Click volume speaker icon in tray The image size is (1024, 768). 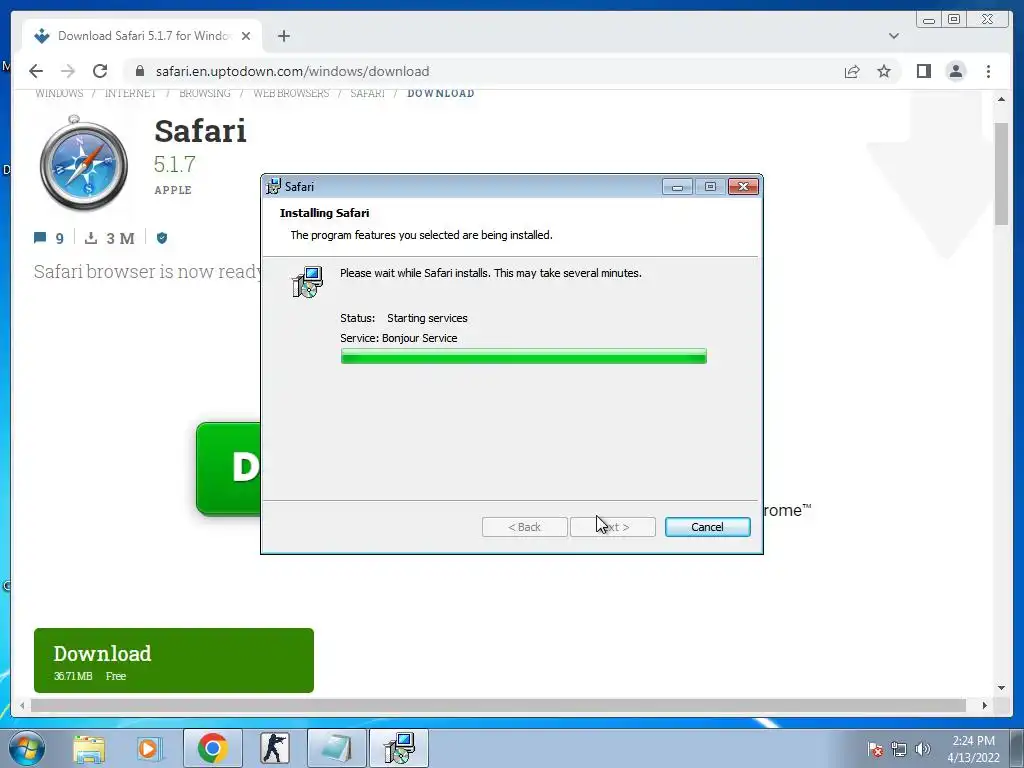[x=922, y=749]
